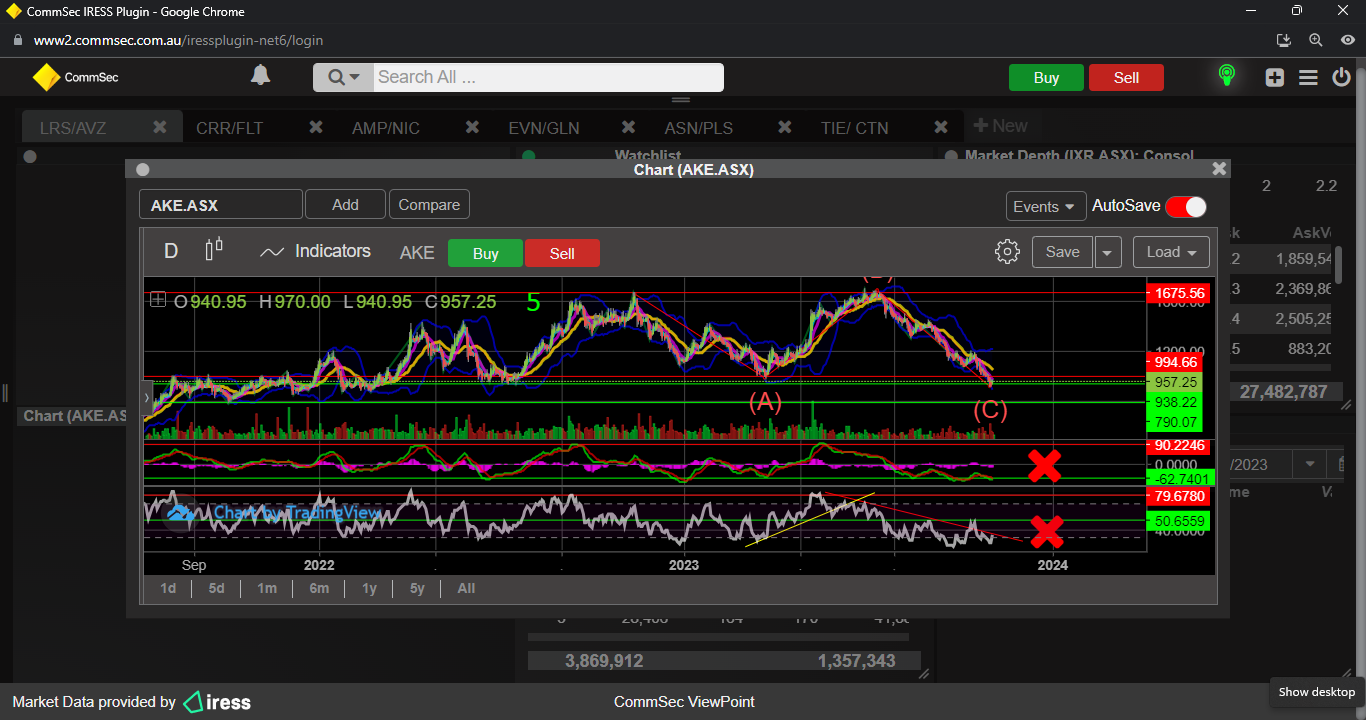This screenshot has width=1366, height=720.
Task: Close the AMP/NIC tab
Action: click(472, 127)
